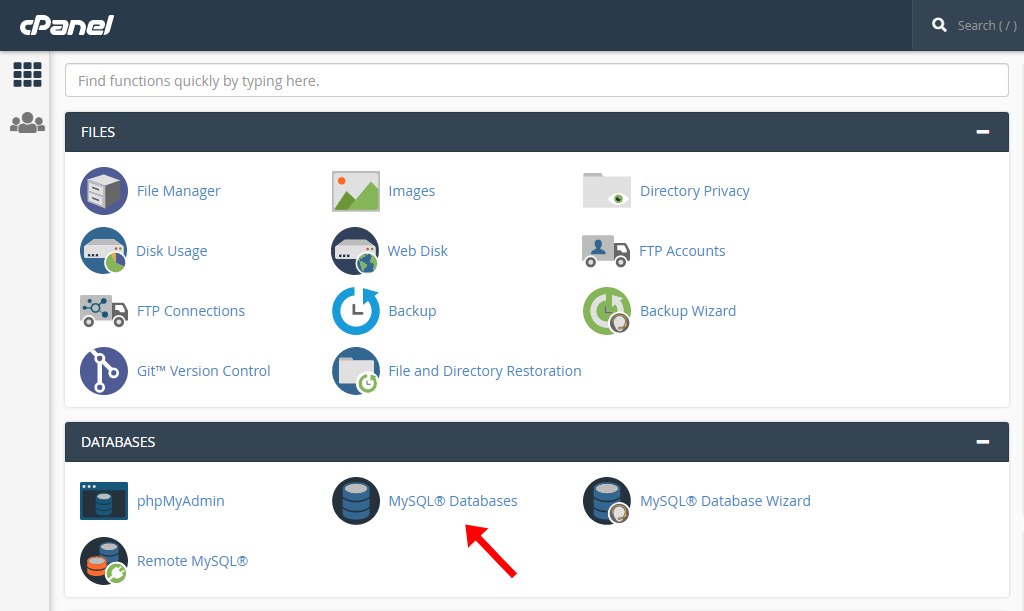Click the File and Directory Restoration link
The width and height of the screenshot is (1024, 611).
(485, 370)
